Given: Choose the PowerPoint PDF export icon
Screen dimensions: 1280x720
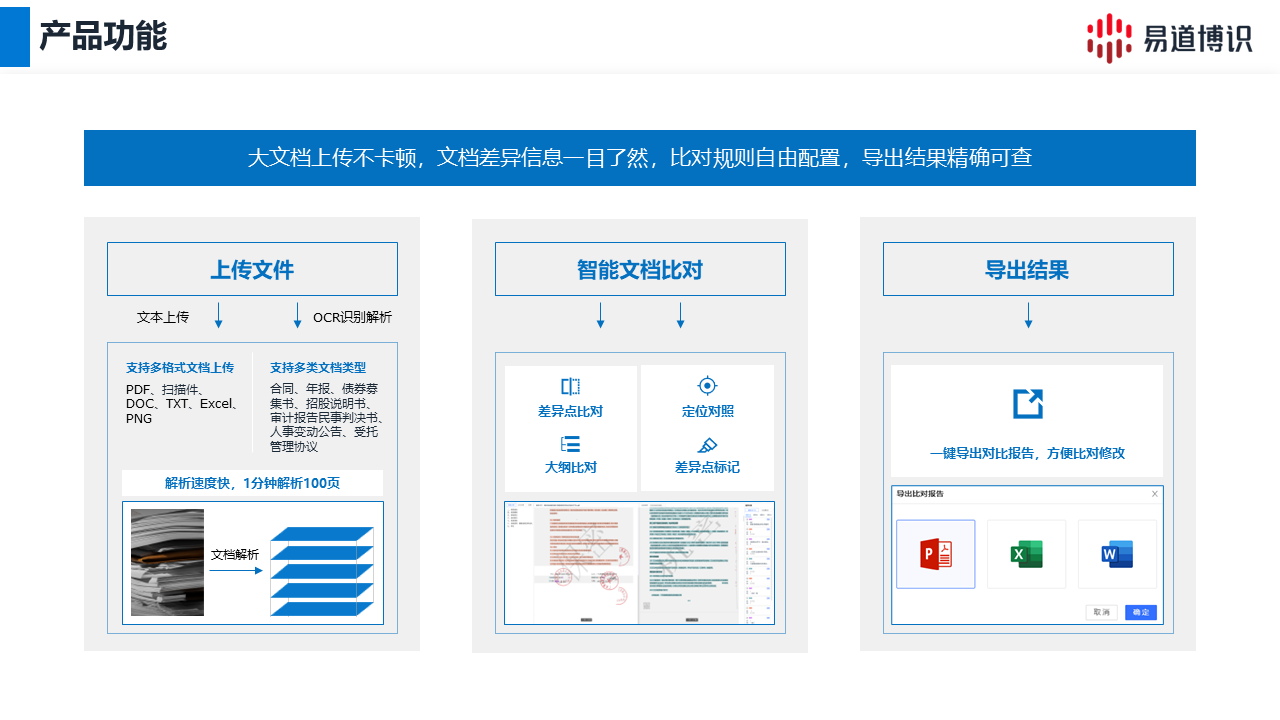Looking at the screenshot, I should [935, 554].
